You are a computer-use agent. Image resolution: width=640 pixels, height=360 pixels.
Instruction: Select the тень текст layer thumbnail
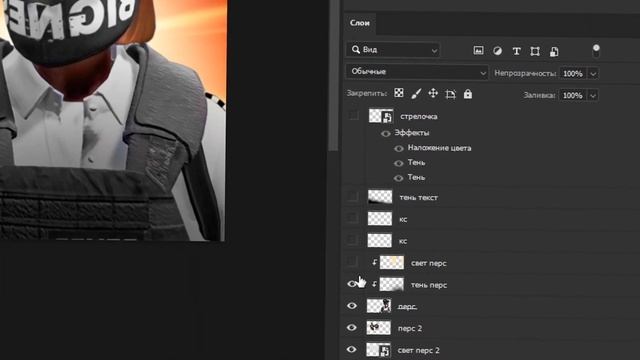pos(380,197)
